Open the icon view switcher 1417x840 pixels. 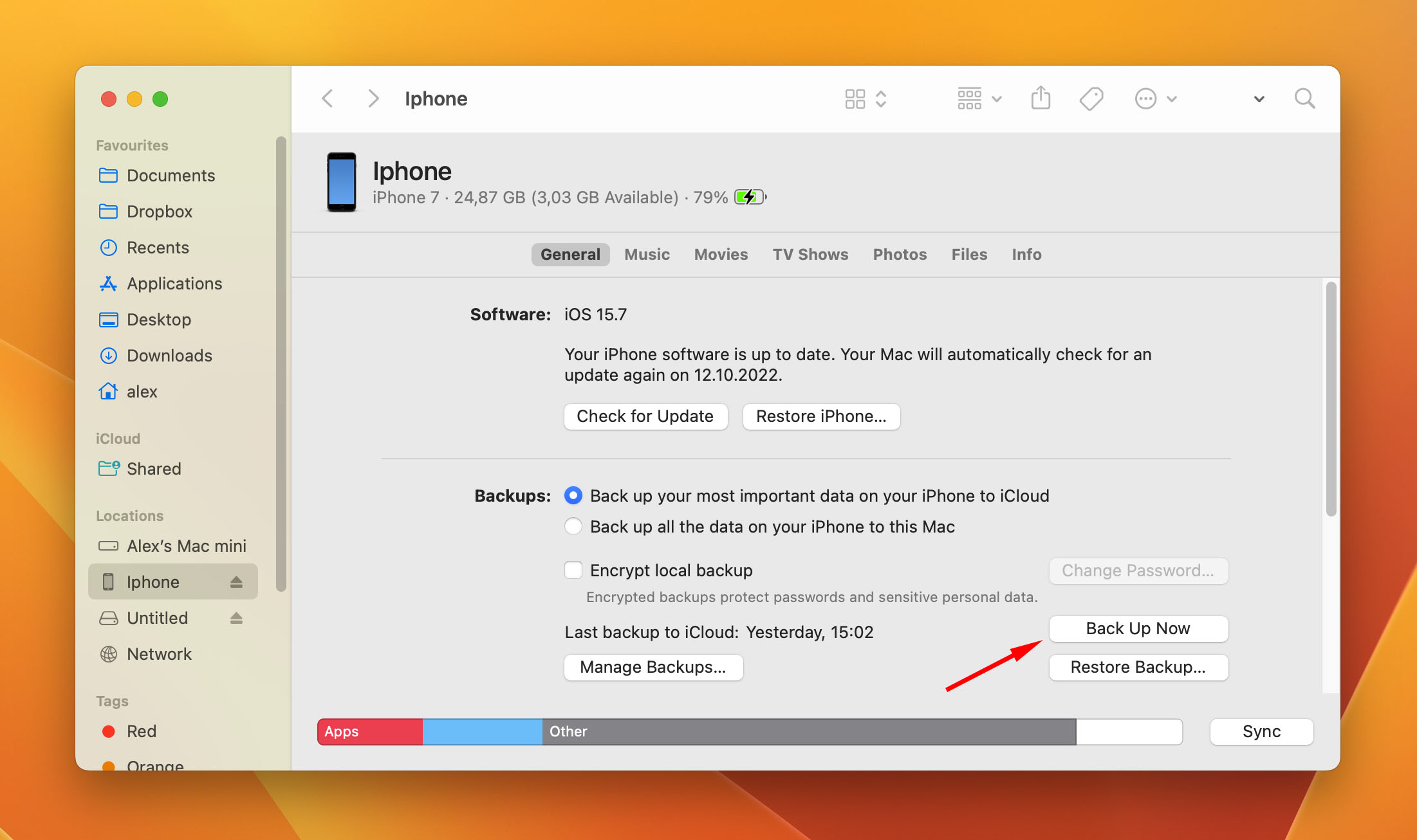[866, 99]
